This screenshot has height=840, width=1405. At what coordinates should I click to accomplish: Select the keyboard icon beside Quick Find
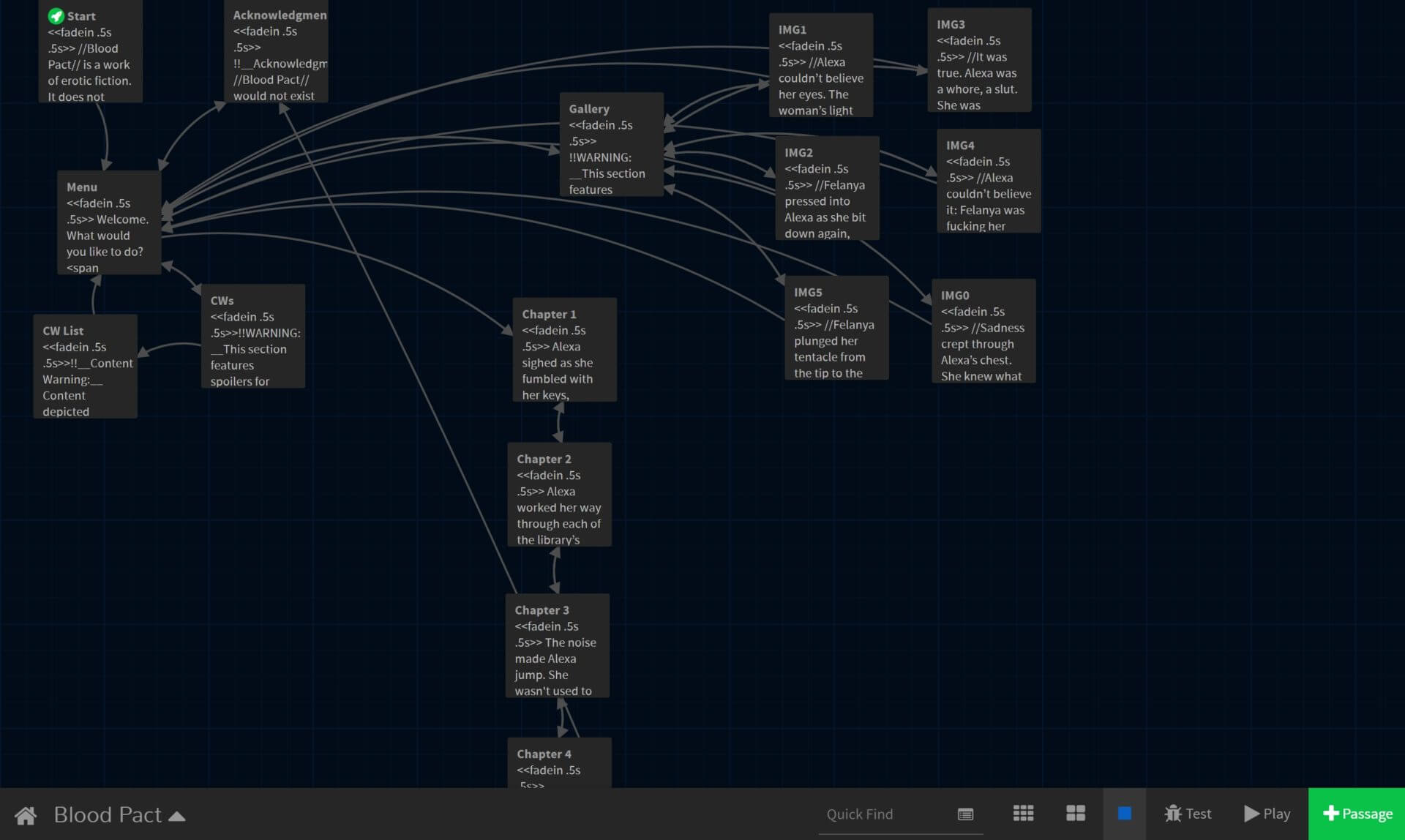pyautogui.click(x=964, y=814)
